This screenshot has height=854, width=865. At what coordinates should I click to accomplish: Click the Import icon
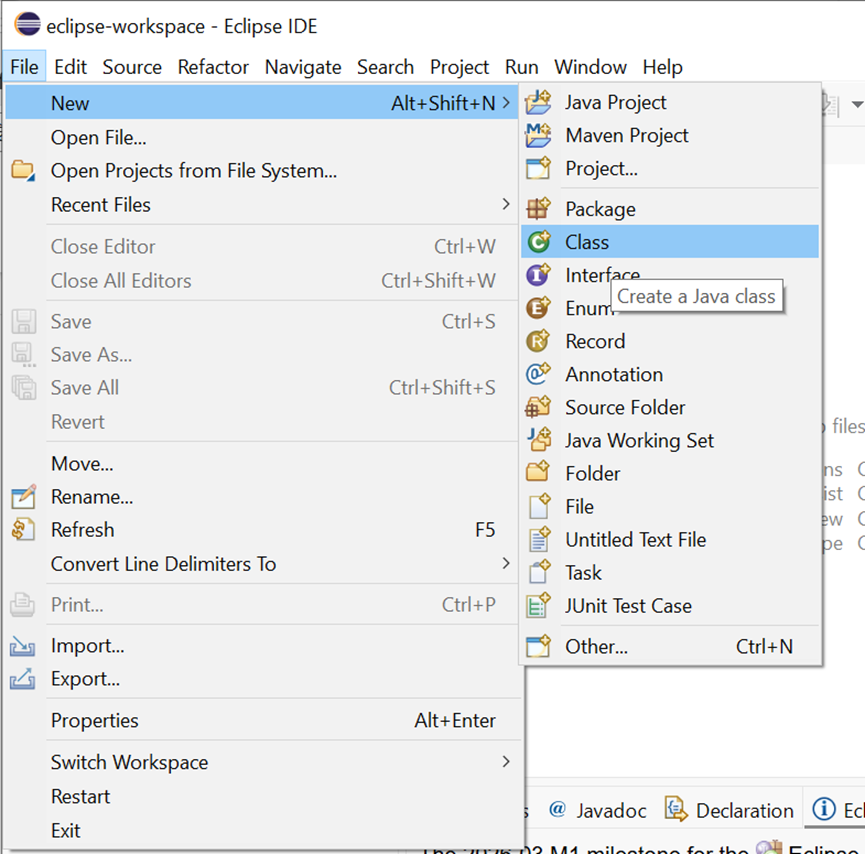coord(23,646)
